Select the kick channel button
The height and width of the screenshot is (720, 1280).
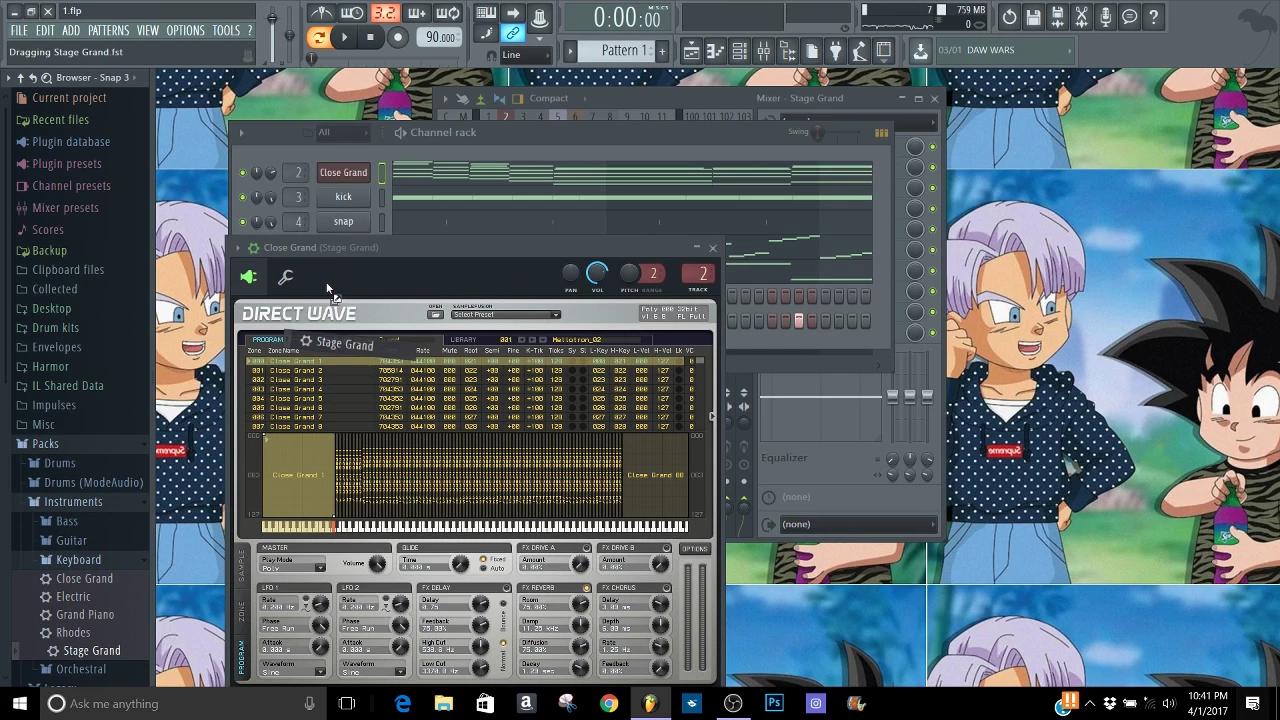pyautogui.click(x=343, y=197)
